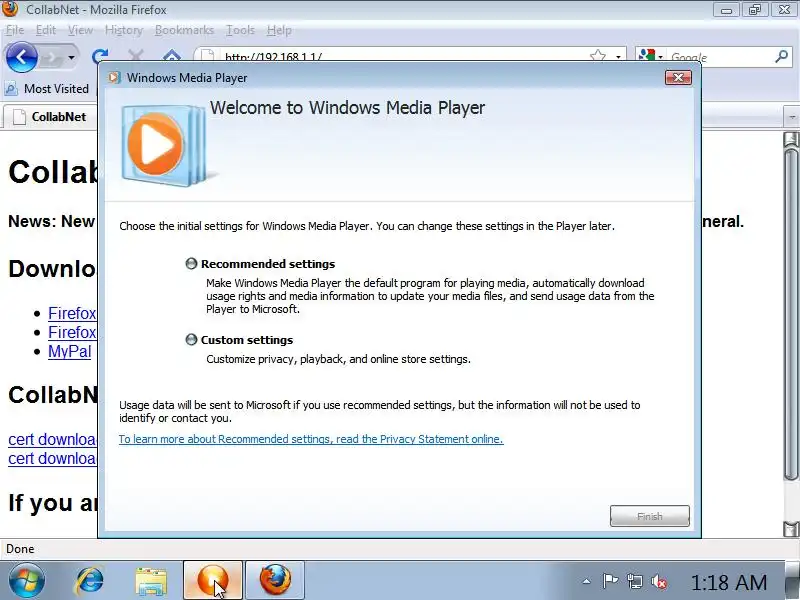800x600 pixels.
Task: Click the muted volume tray icon
Action: click(659, 582)
